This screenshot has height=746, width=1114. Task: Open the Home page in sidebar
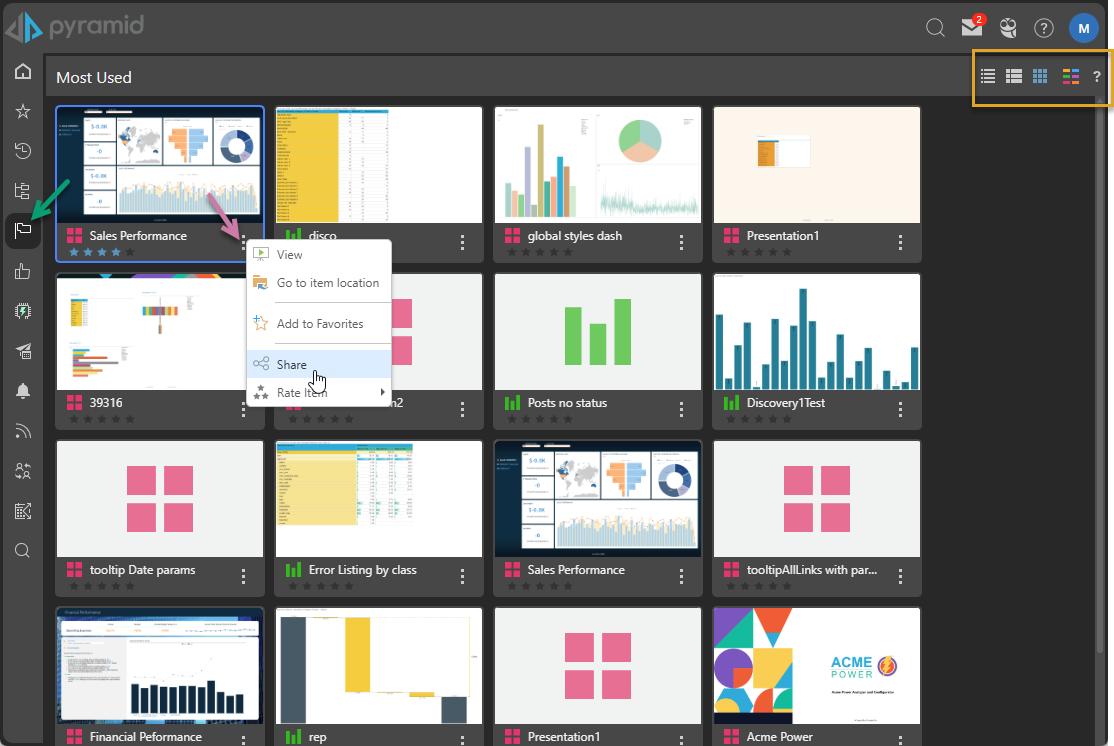[22, 72]
